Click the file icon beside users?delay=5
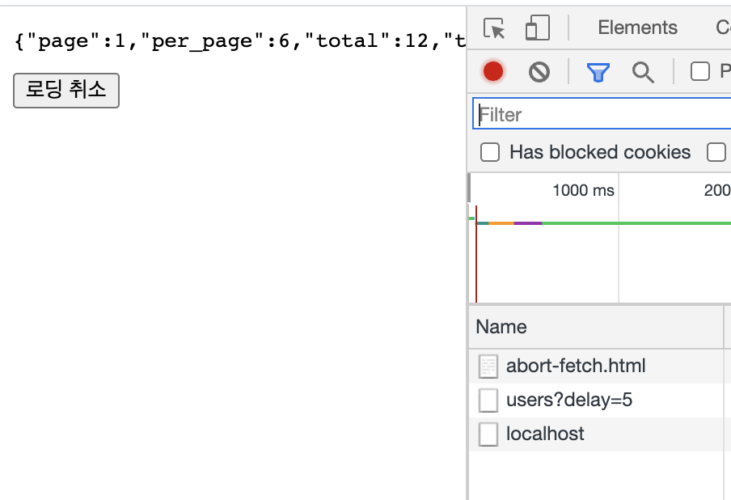The height and width of the screenshot is (500, 731). coord(488,400)
